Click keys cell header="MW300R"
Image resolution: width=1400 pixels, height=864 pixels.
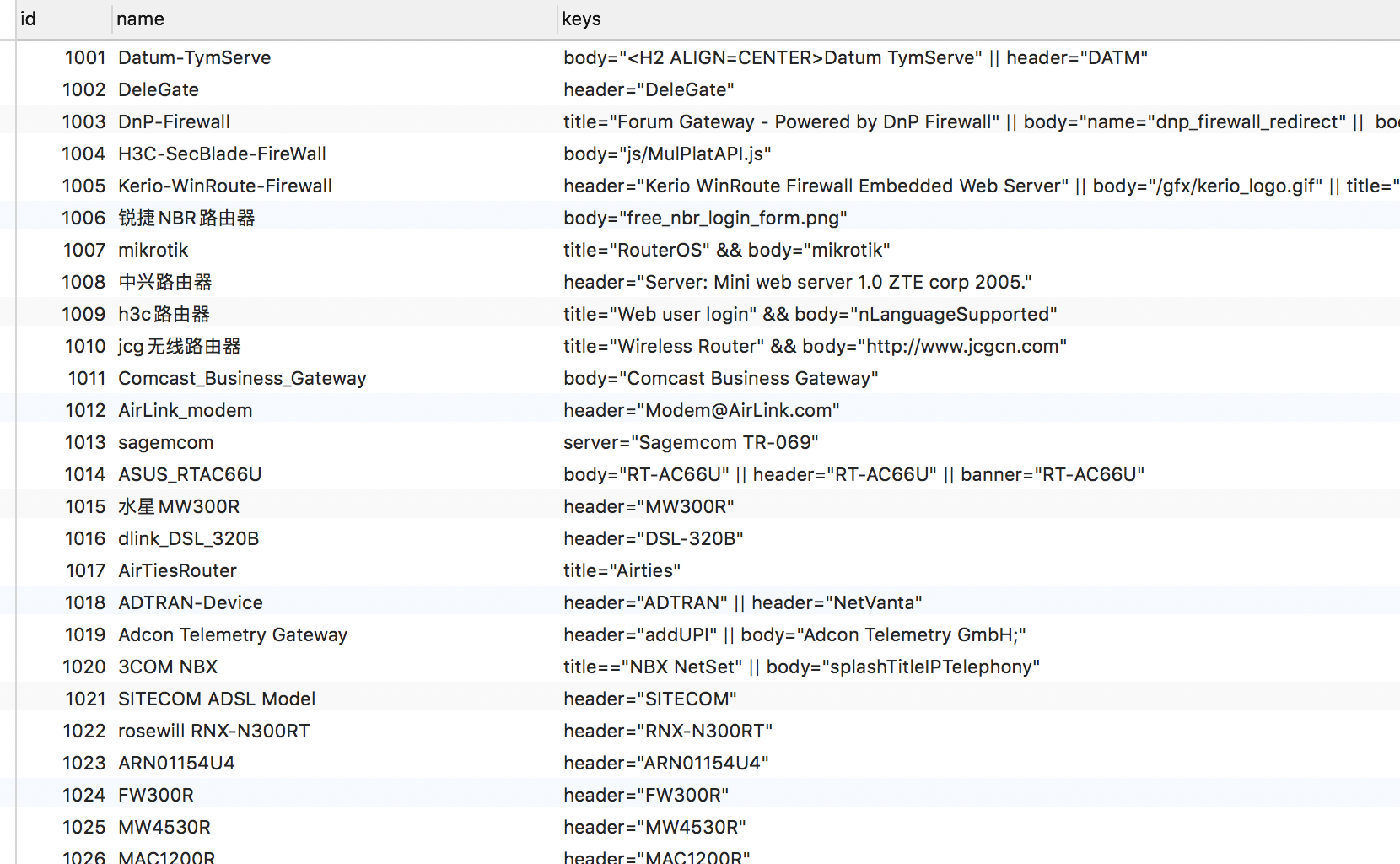click(979, 506)
